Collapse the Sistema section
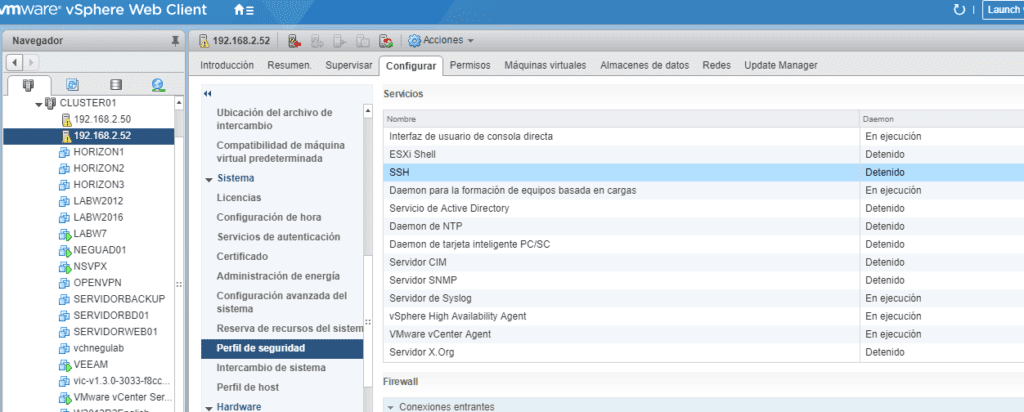The height and width of the screenshot is (412, 1024). pos(208,179)
